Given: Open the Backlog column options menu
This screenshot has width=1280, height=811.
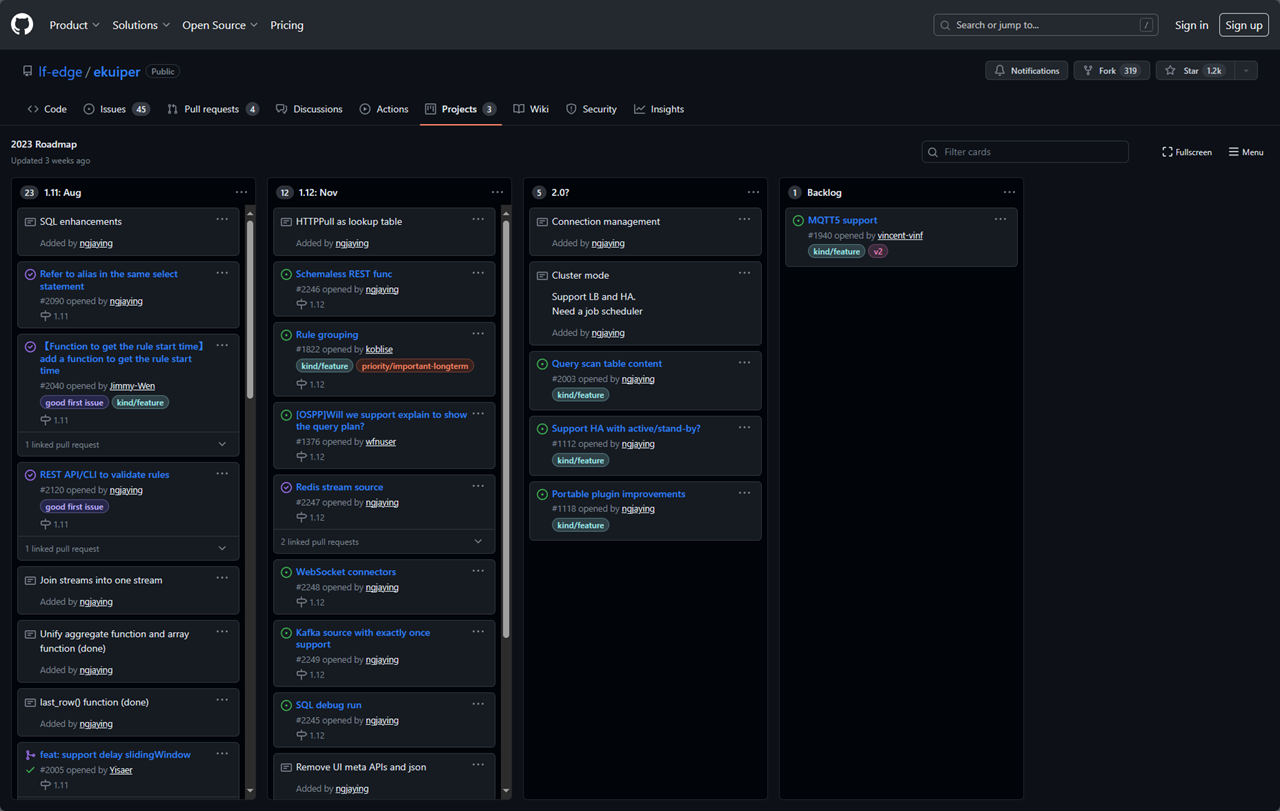Looking at the screenshot, I should pos(1009,192).
